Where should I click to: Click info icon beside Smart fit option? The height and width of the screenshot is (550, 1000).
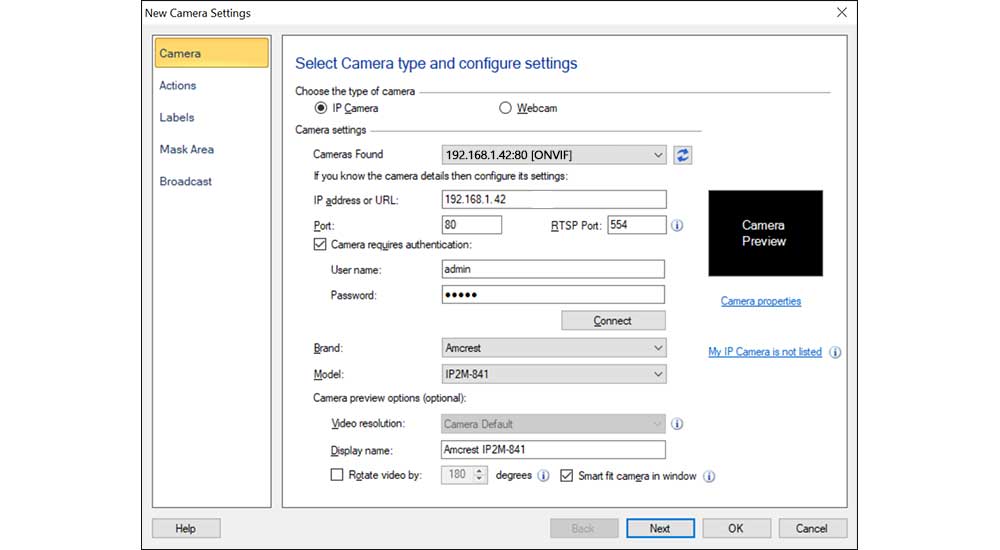709,476
